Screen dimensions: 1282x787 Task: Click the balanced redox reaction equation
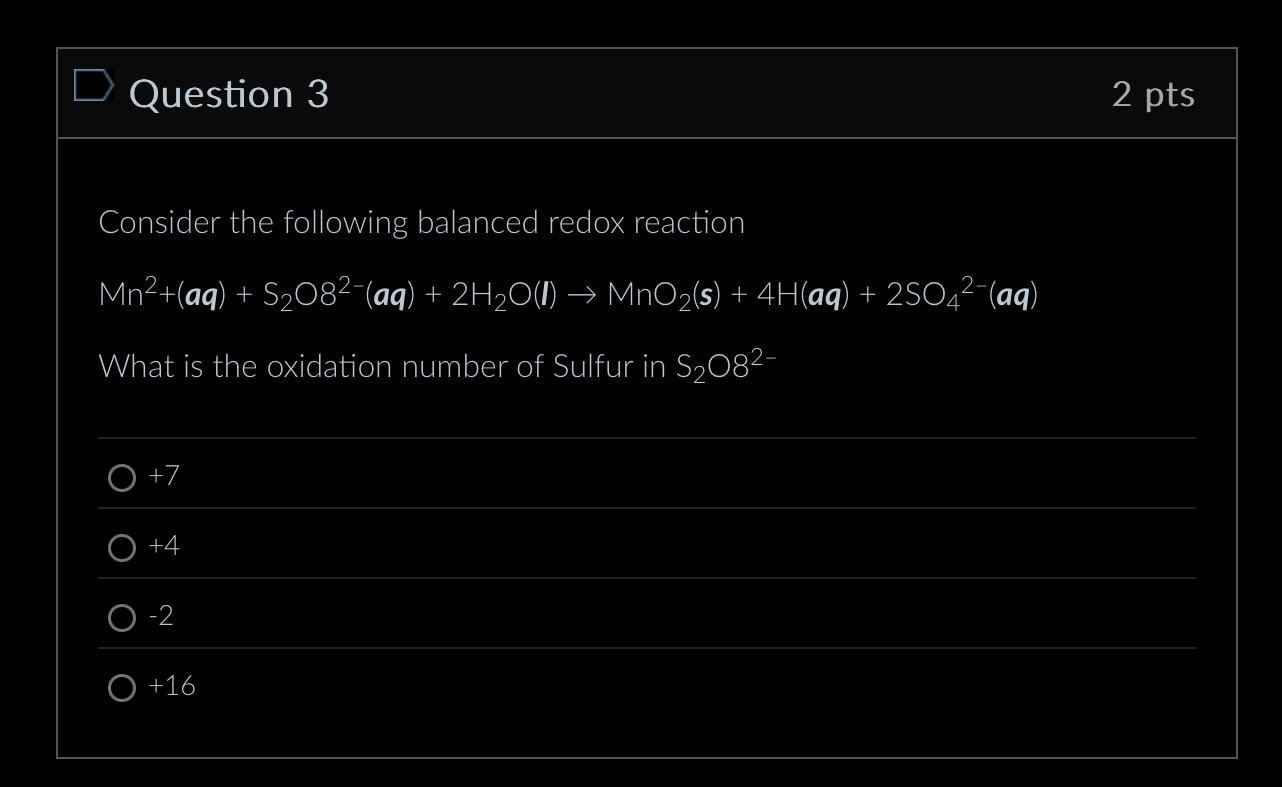(x=567, y=294)
